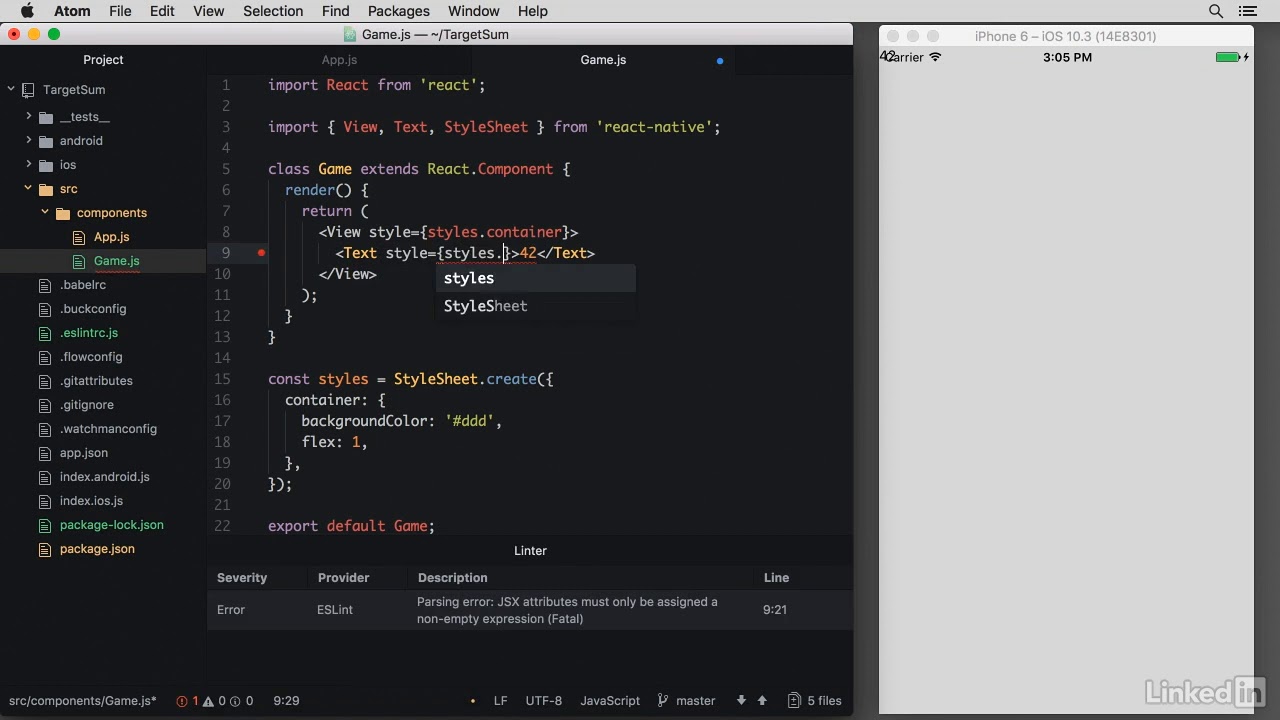
Task: Jump to linter error at 9:21
Action: pyautogui.click(x=775, y=609)
